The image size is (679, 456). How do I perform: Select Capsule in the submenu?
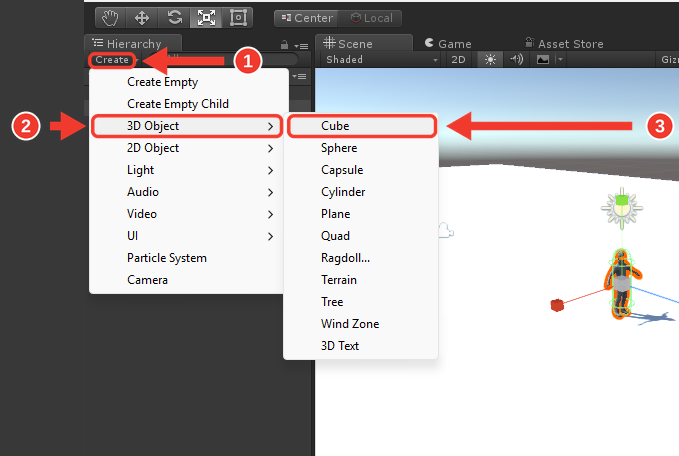point(361,170)
